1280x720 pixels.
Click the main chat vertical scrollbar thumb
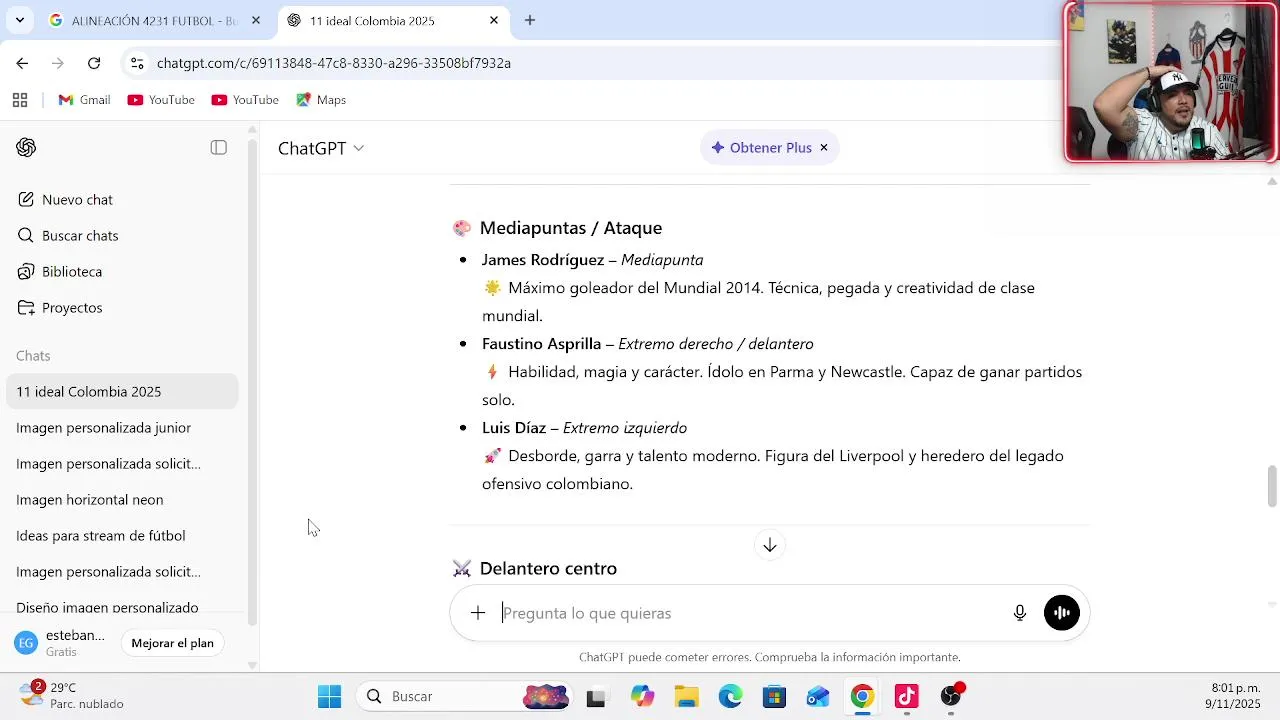coord(1272,486)
